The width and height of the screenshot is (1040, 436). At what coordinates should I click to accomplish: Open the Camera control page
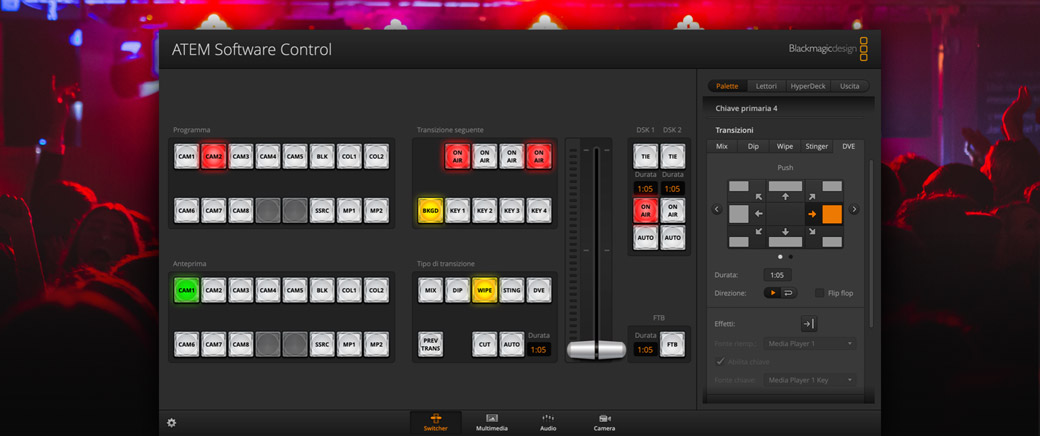605,421
